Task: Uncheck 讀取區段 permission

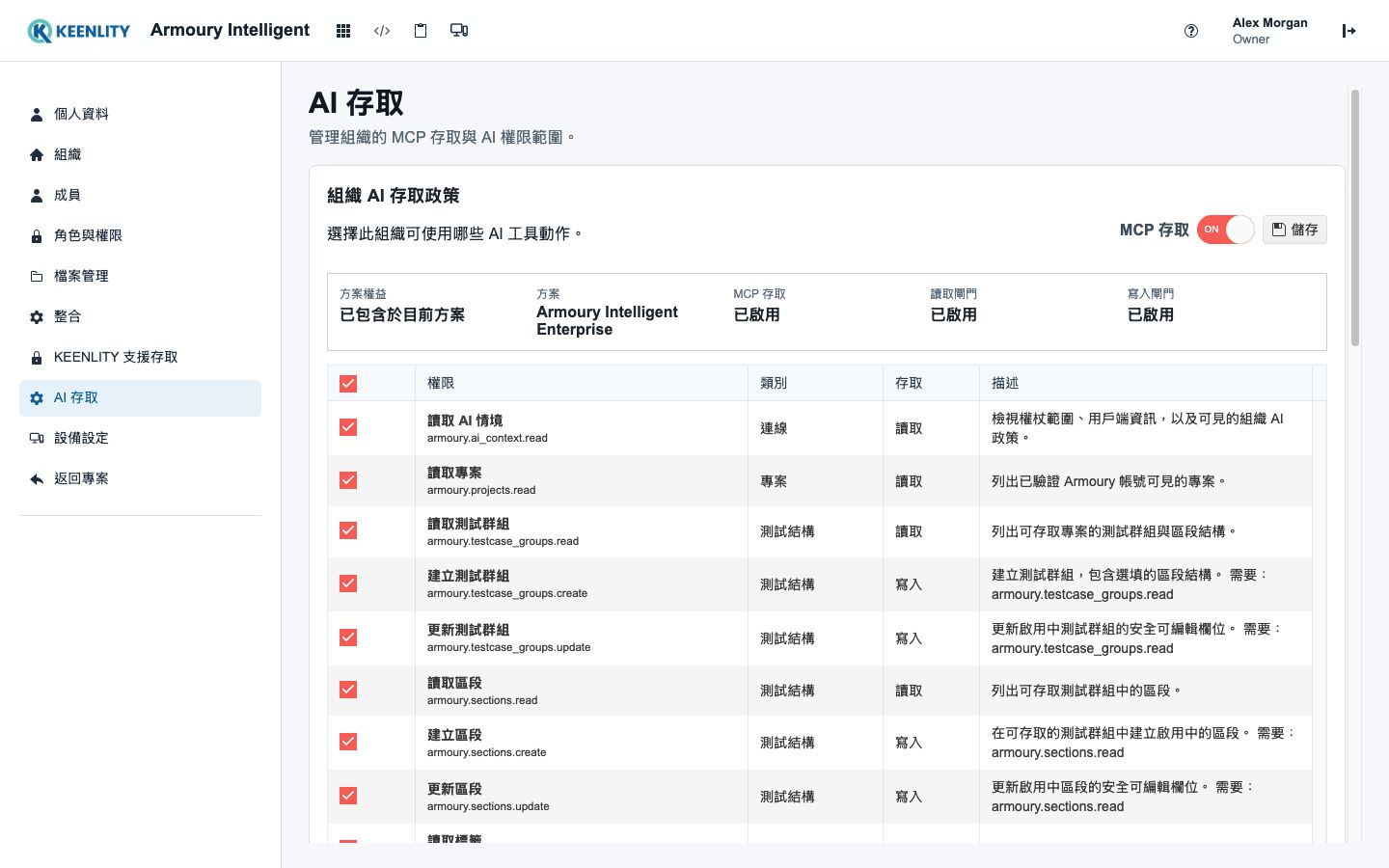Action: (348, 690)
